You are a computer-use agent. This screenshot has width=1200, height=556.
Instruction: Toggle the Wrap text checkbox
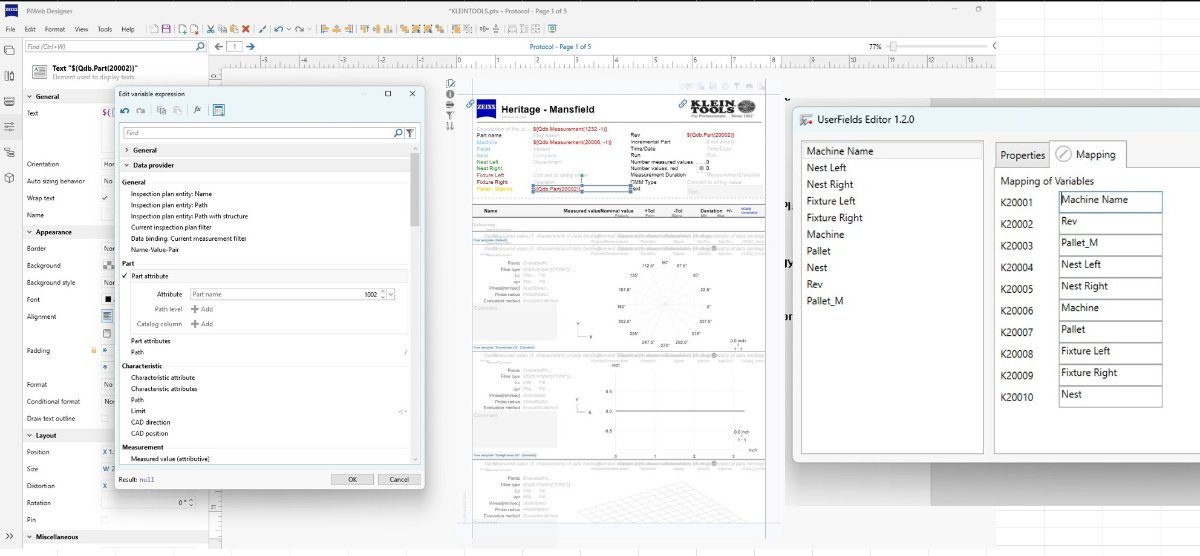pos(106,198)
